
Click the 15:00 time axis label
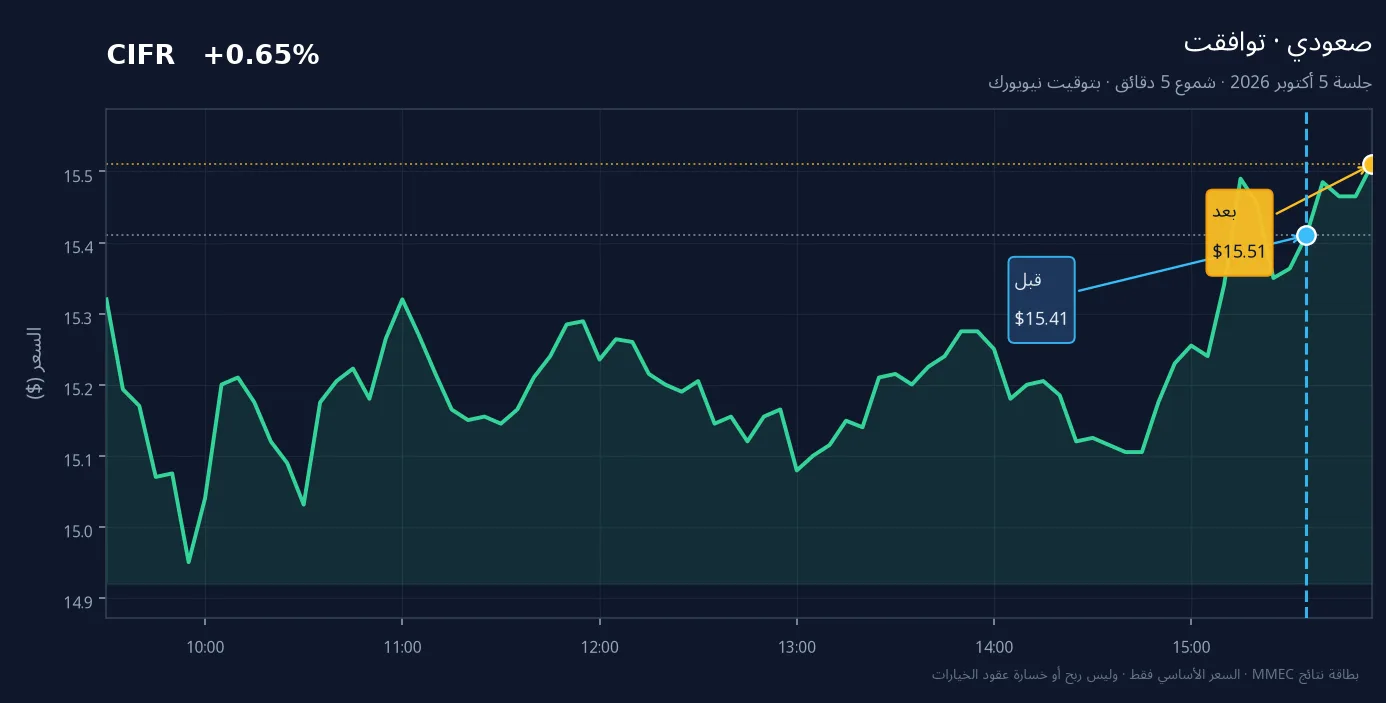coord(1191,647)
